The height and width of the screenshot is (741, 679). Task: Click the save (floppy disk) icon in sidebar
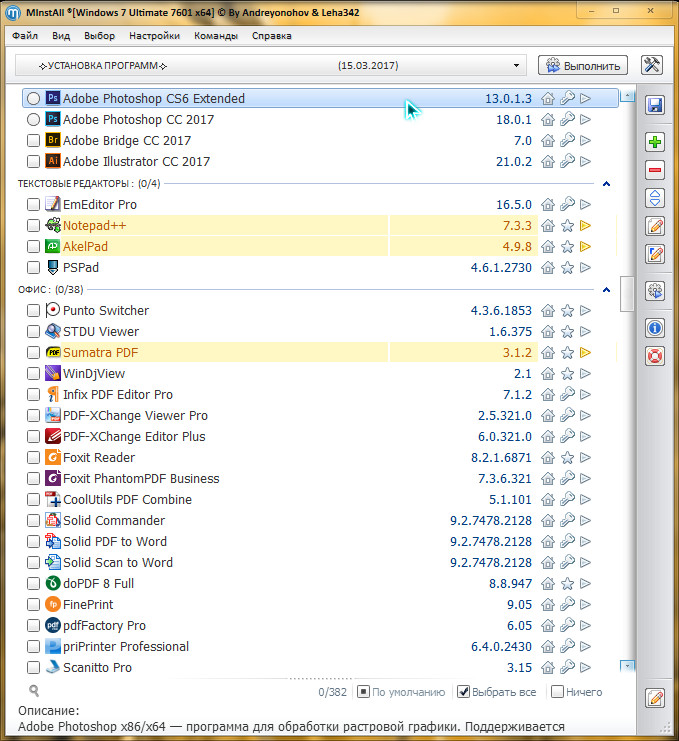(x=655, y=105)
